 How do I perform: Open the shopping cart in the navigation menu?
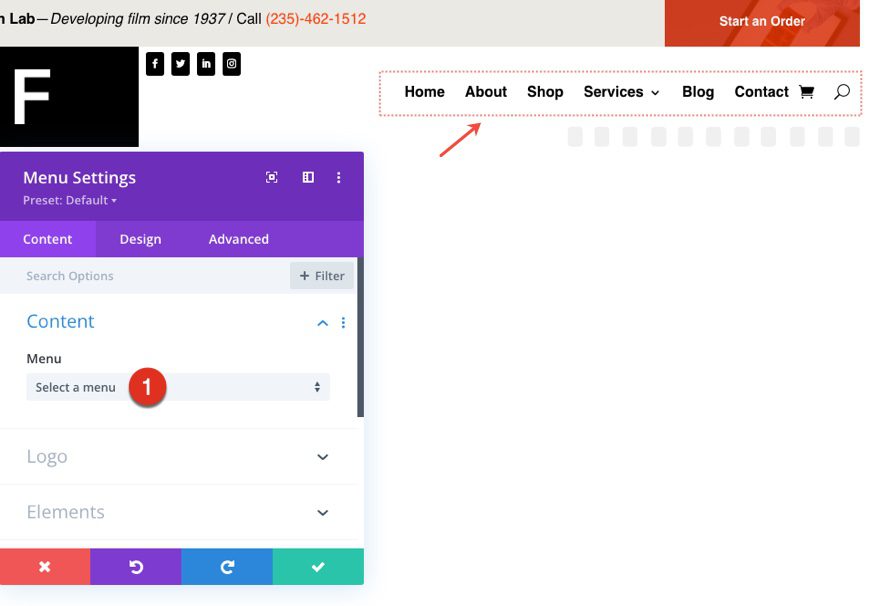806,91
